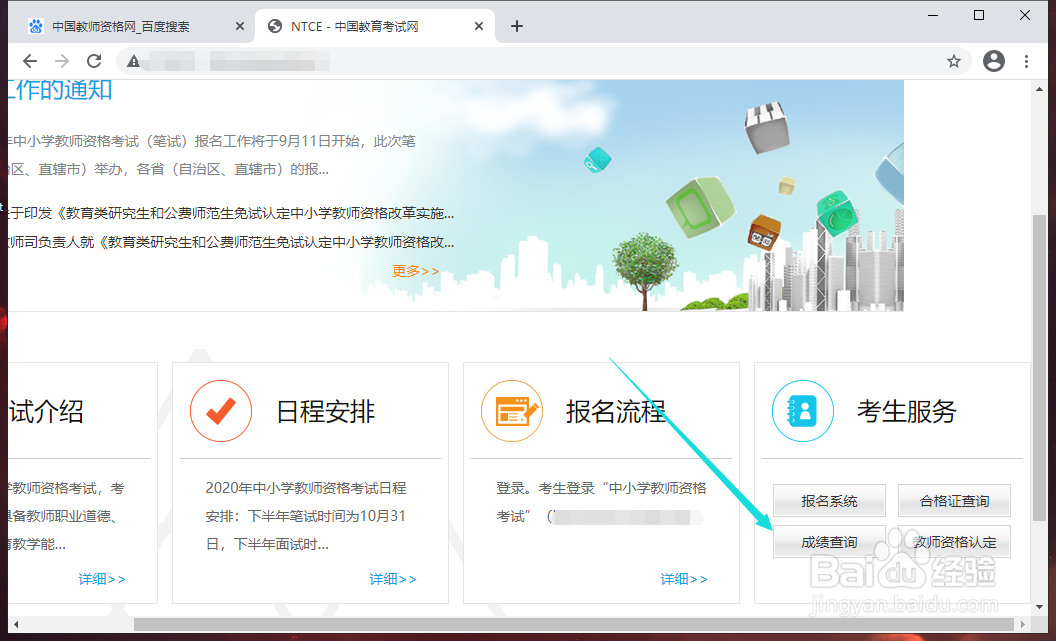Image resolution: width=1056 pixels, height=641 pixels.
Task: Open 详细>> under 日程安排
Action: [x=393, y=579]
